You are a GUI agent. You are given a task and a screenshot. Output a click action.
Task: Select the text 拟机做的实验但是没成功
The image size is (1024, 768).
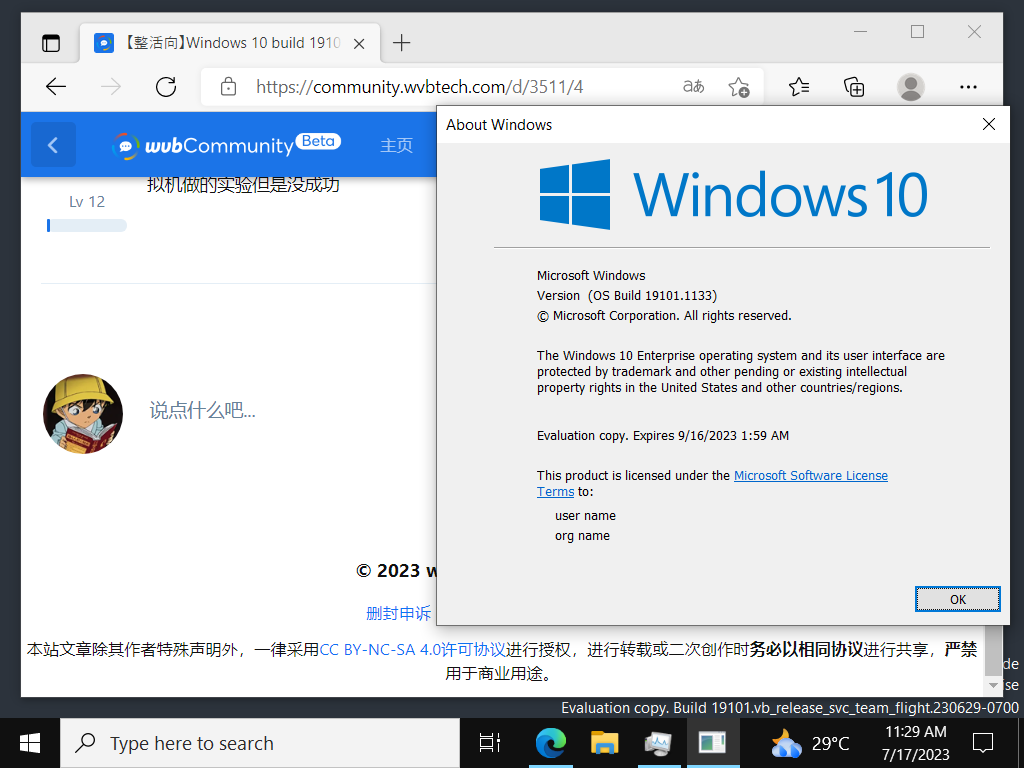pyautogui.click(x=243, y=185)
